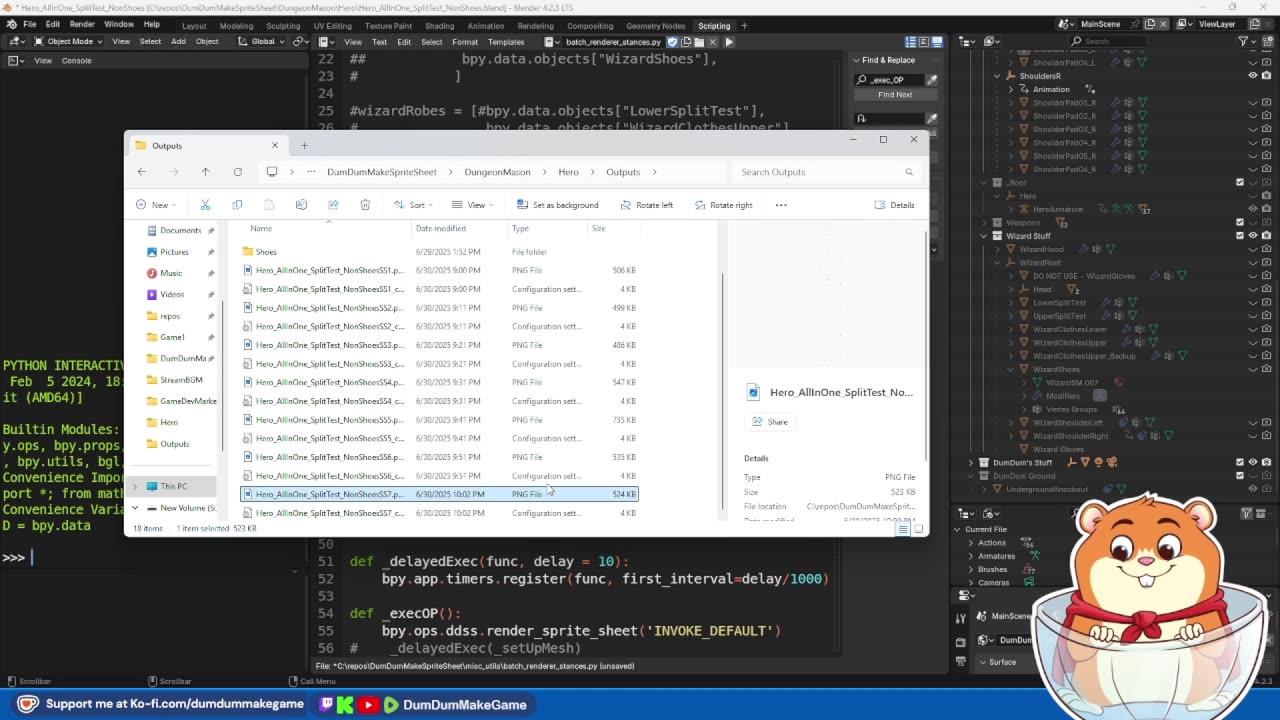Click the Modifiers wrench icon under WizardShoes

click(x=1037, y=396)
